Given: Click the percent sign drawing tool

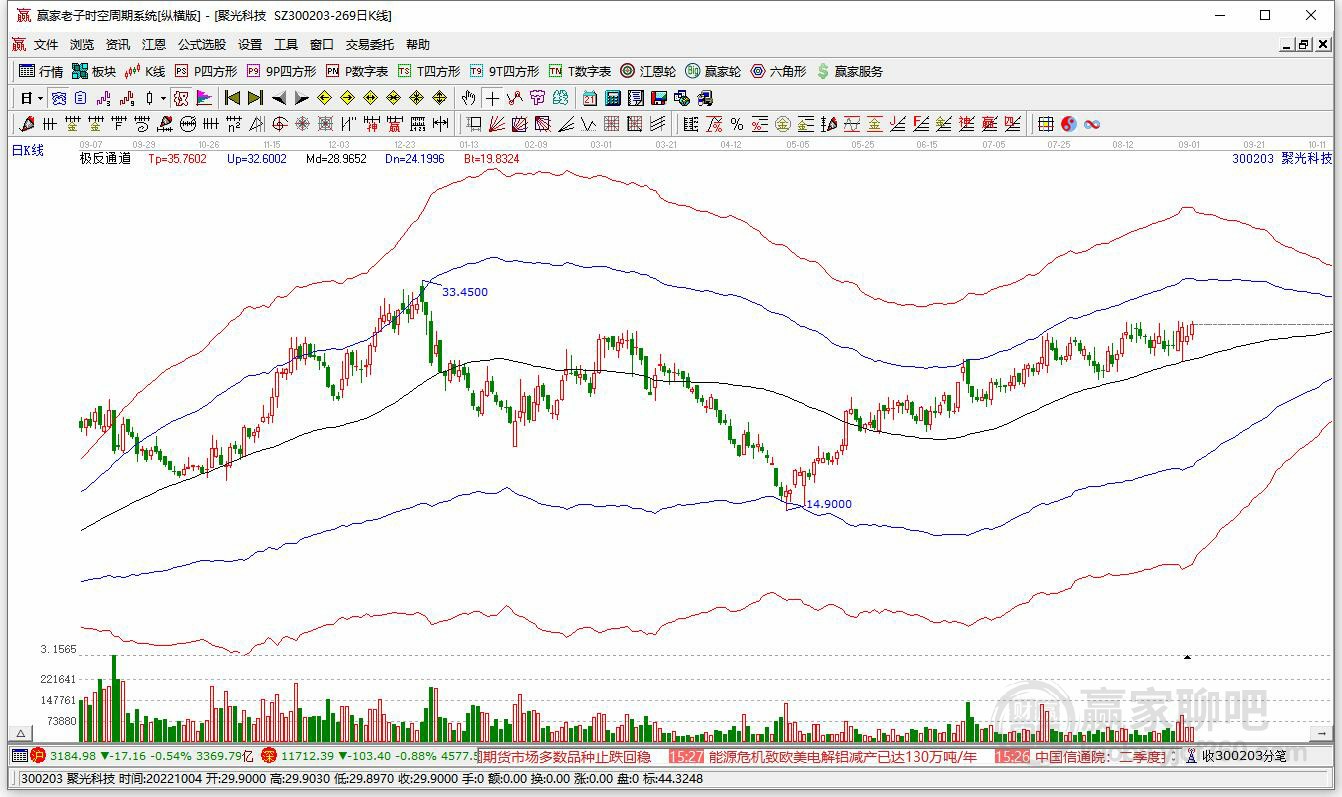Looking at the screenshot, I should click(x=736, y=124).
